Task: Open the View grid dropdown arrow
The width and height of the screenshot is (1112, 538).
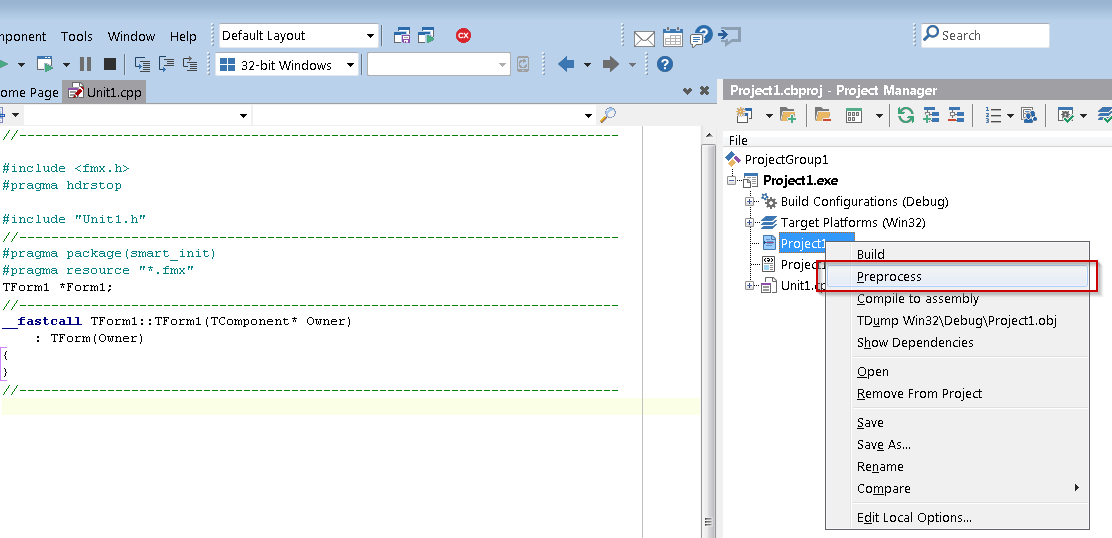Action: click(x=879, y=116)
